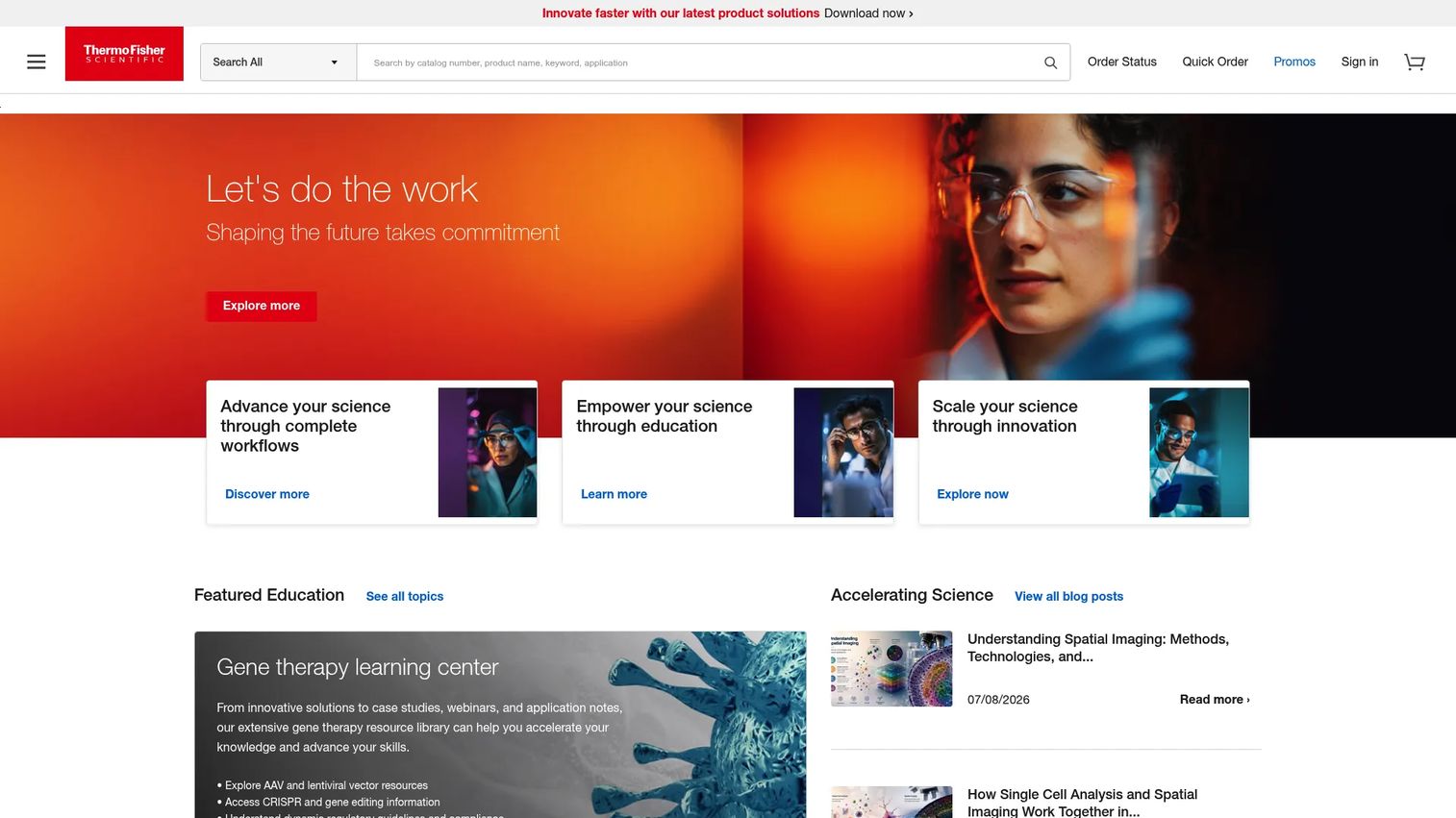Click the Accelerating Science section heading
The image size is (1456, 818).
(912, 595)
